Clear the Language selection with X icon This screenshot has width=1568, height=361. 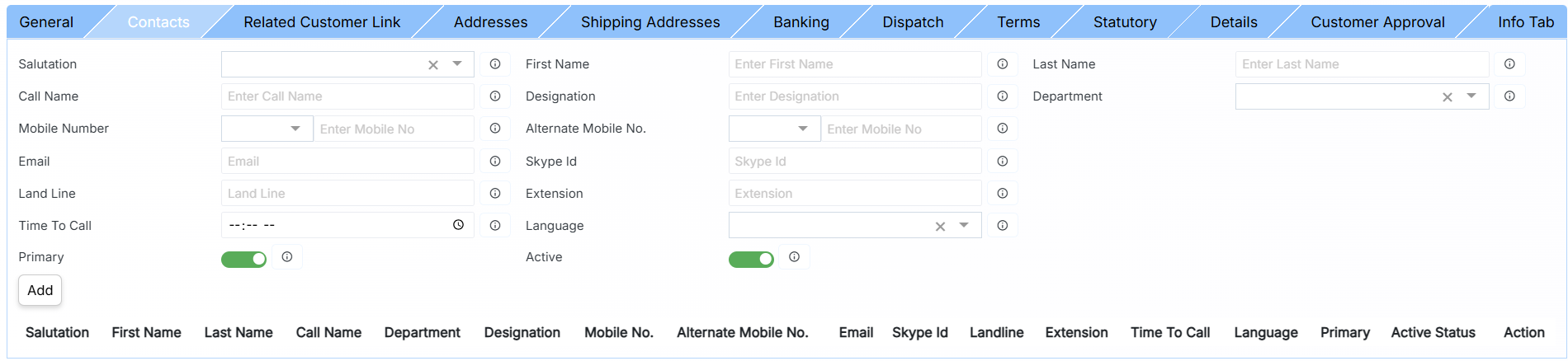click(940, 227)
